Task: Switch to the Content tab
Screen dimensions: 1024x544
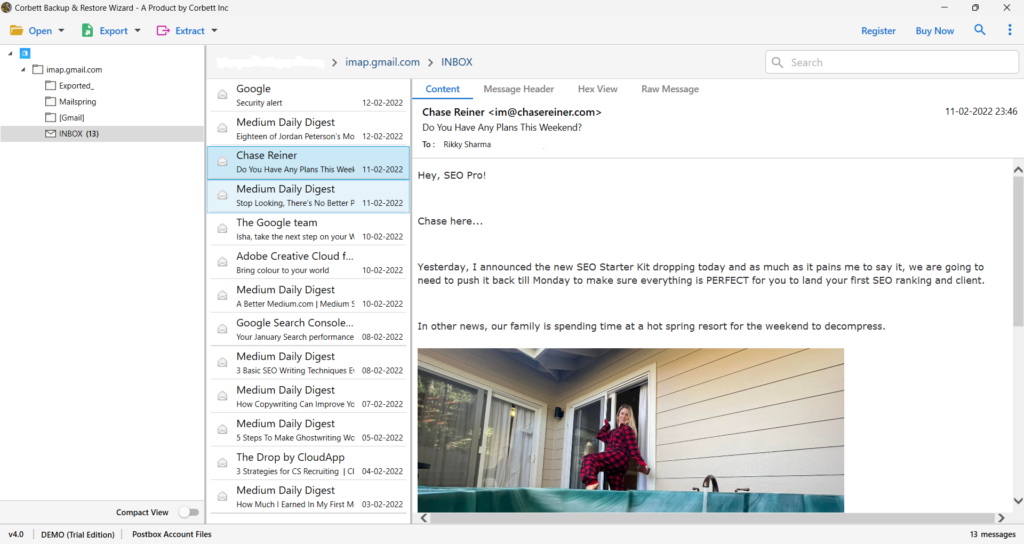Action: 442,89
